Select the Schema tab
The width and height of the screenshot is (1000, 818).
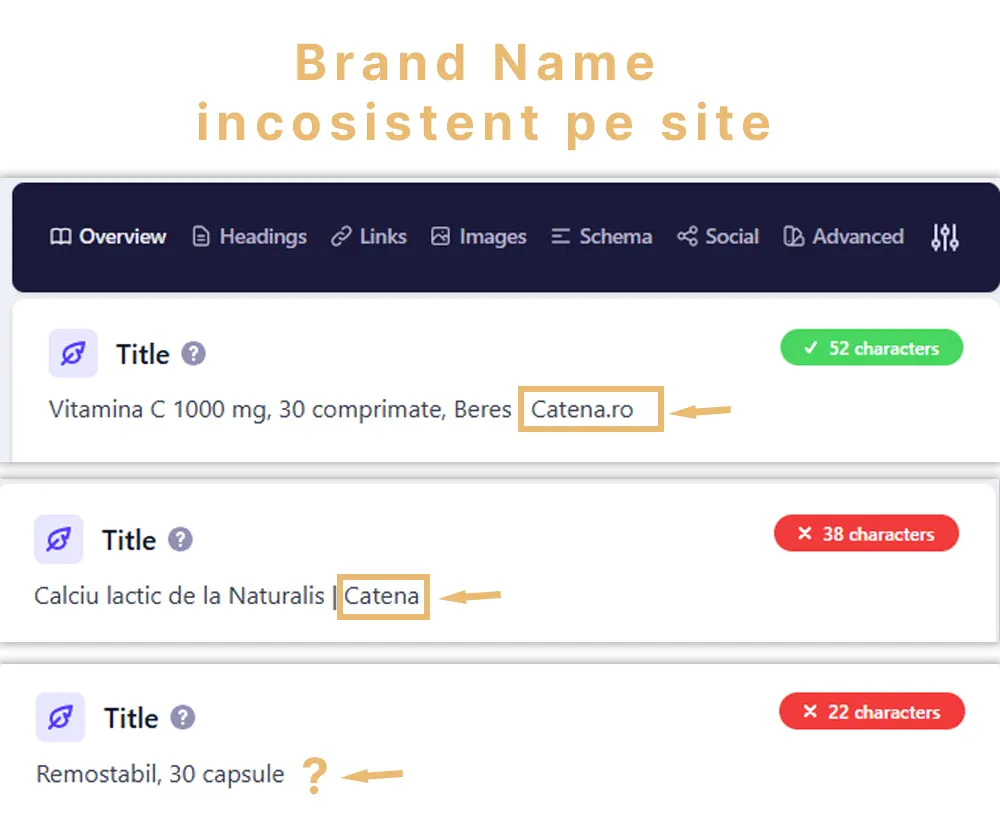click(x=602, y=237)
